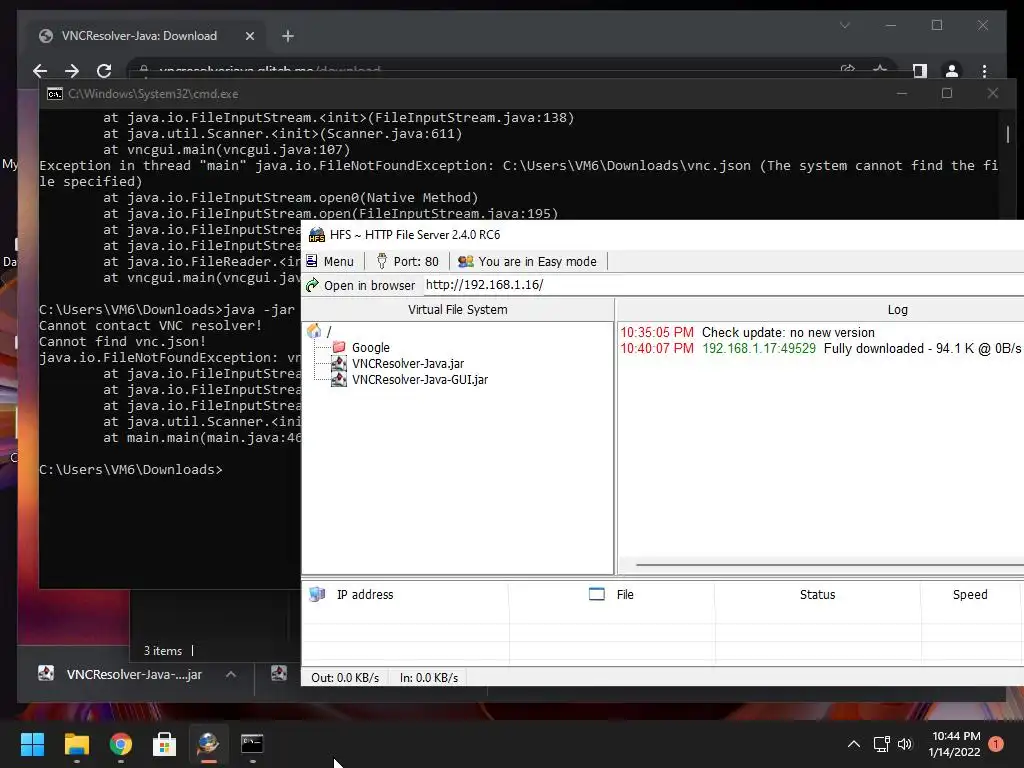Open Google Chrome from taskbar
This screenshot has height=768, width=1024.
(120, 744)
